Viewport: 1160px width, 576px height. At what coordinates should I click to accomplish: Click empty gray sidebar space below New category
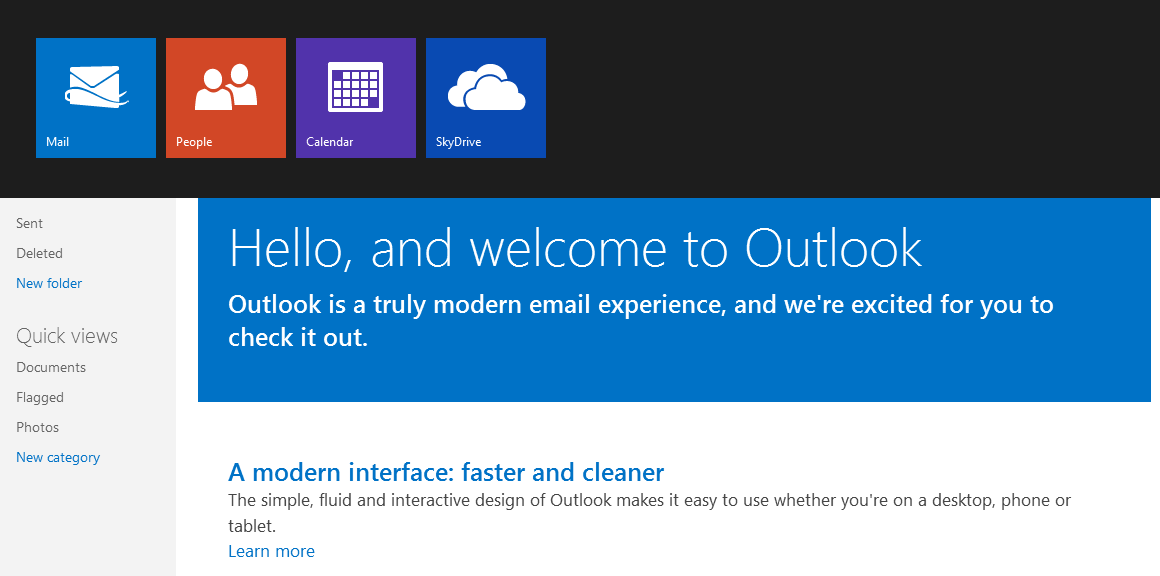point(88,520)
